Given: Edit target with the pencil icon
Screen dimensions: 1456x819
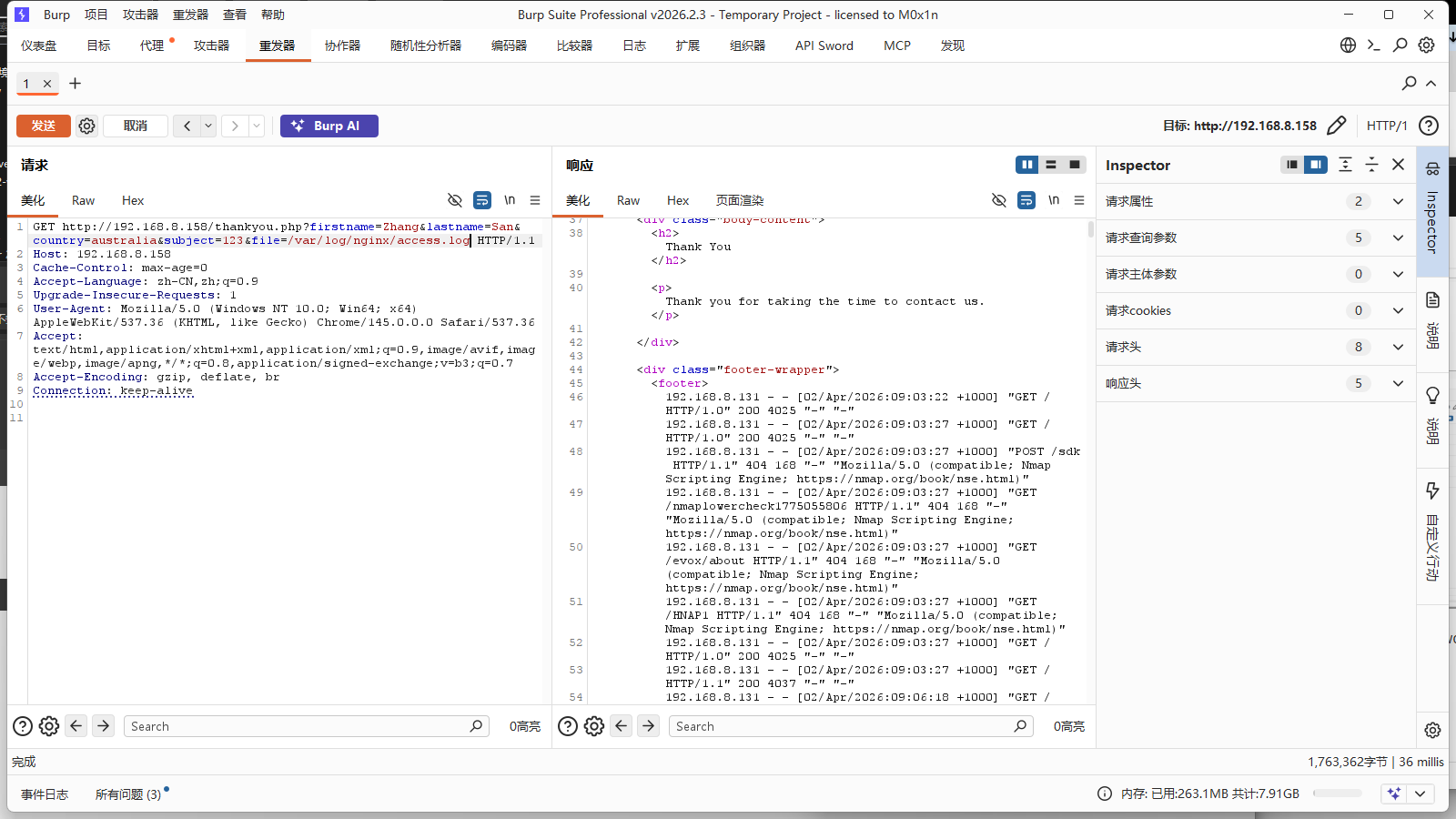Looking at the screenshot, I should [1336, 126].
